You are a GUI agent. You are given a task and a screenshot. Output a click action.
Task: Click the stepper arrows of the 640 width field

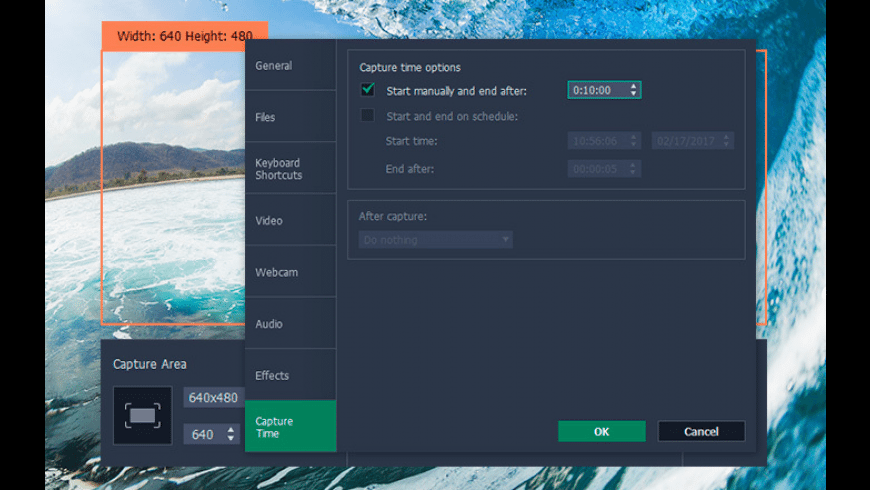pos(231,434)
